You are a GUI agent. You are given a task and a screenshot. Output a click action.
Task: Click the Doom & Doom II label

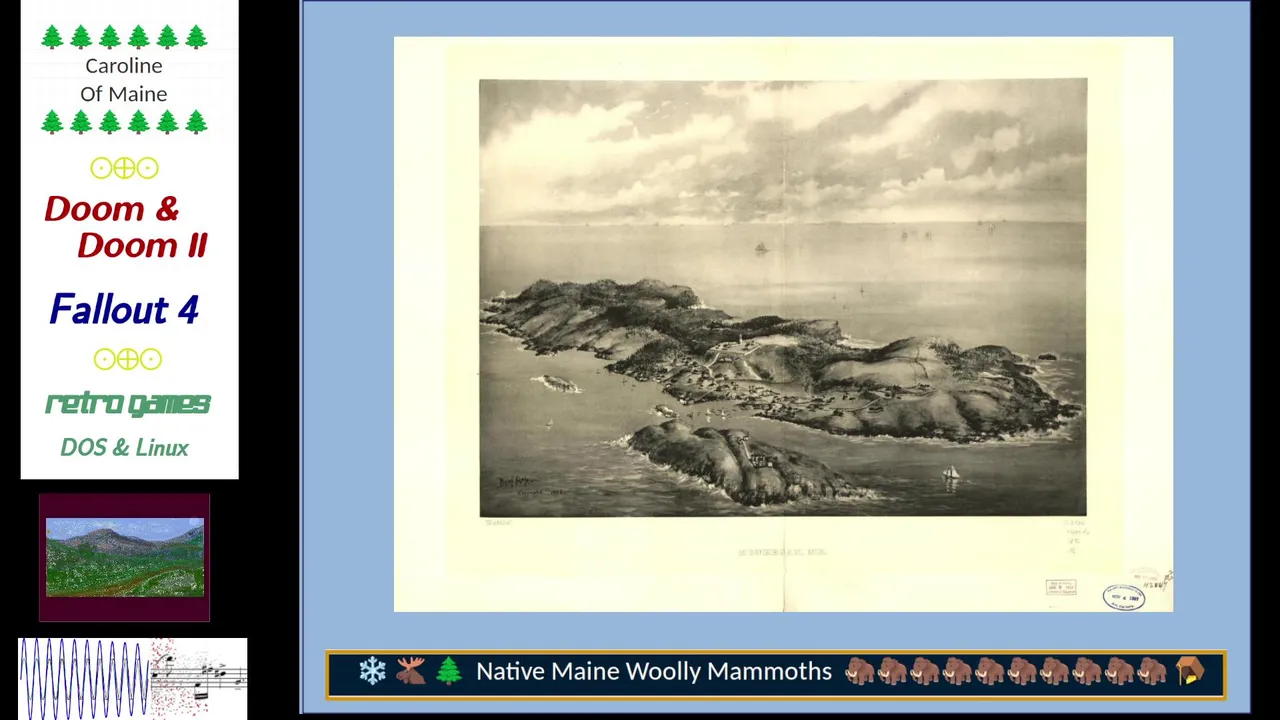click(x=126, y=227)
